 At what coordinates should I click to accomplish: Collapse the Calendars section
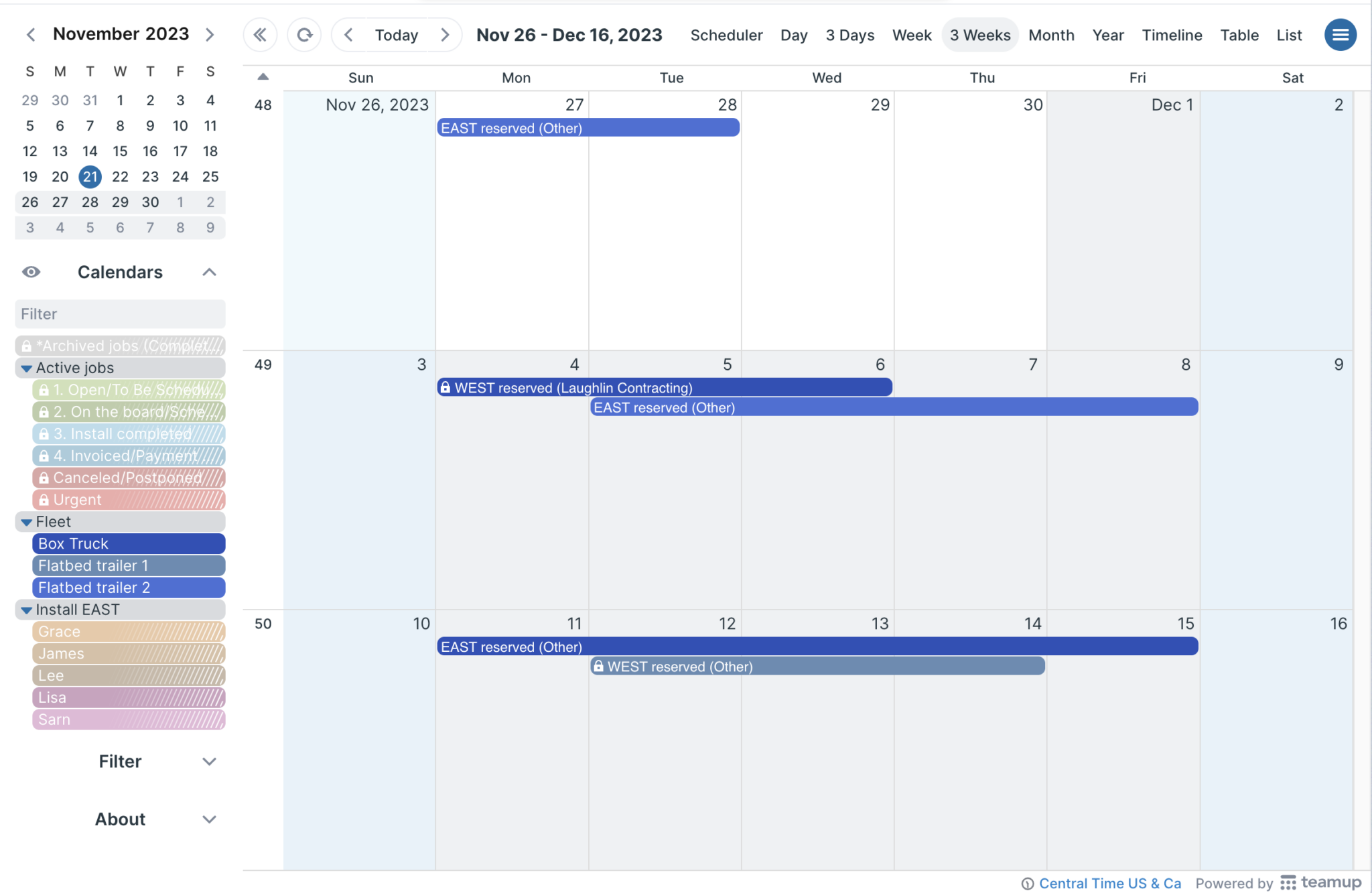click(208, 272)
